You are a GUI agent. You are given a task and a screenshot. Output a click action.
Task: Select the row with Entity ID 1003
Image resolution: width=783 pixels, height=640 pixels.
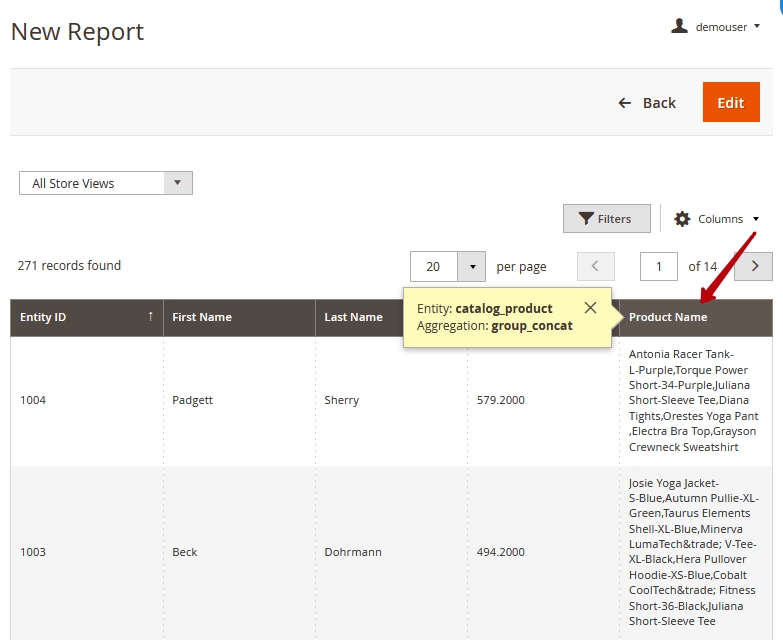(x=34, y=552)
